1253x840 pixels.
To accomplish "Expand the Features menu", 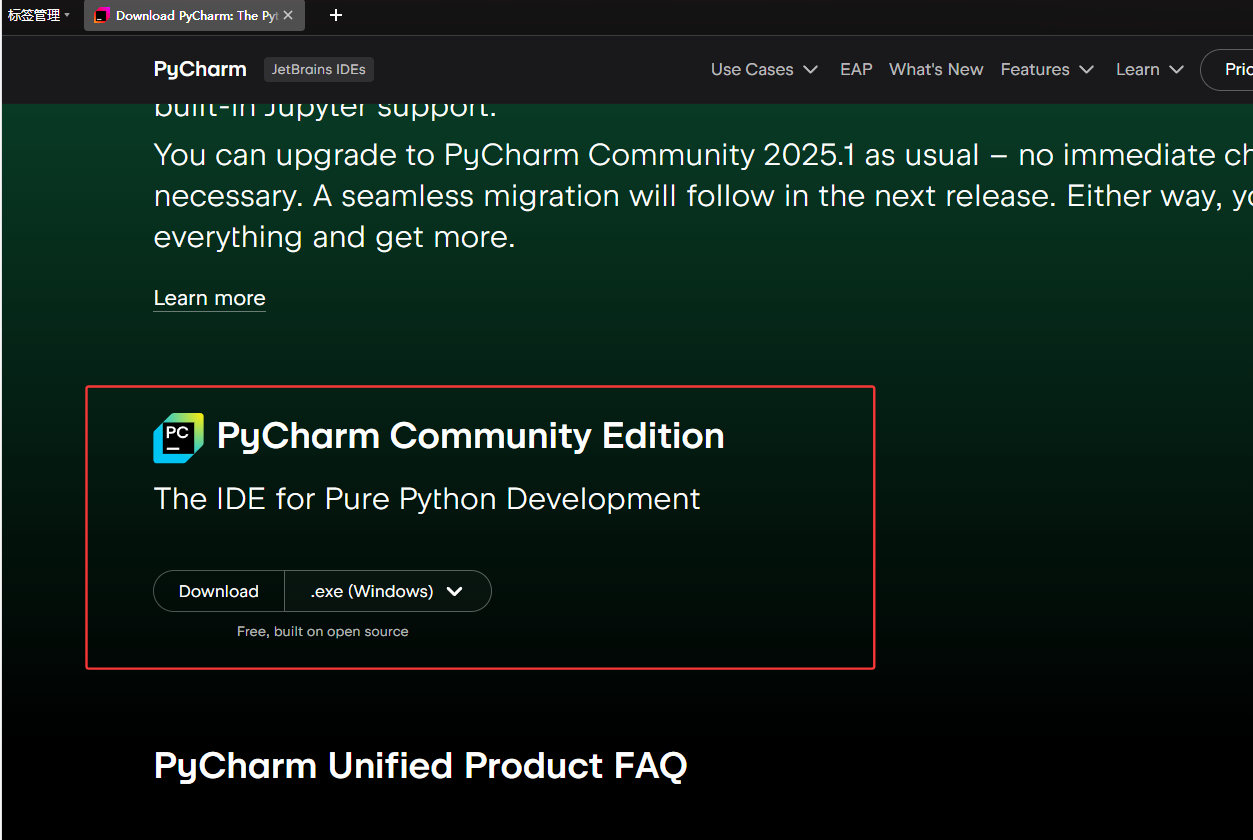I will (x=1048, y=69).
